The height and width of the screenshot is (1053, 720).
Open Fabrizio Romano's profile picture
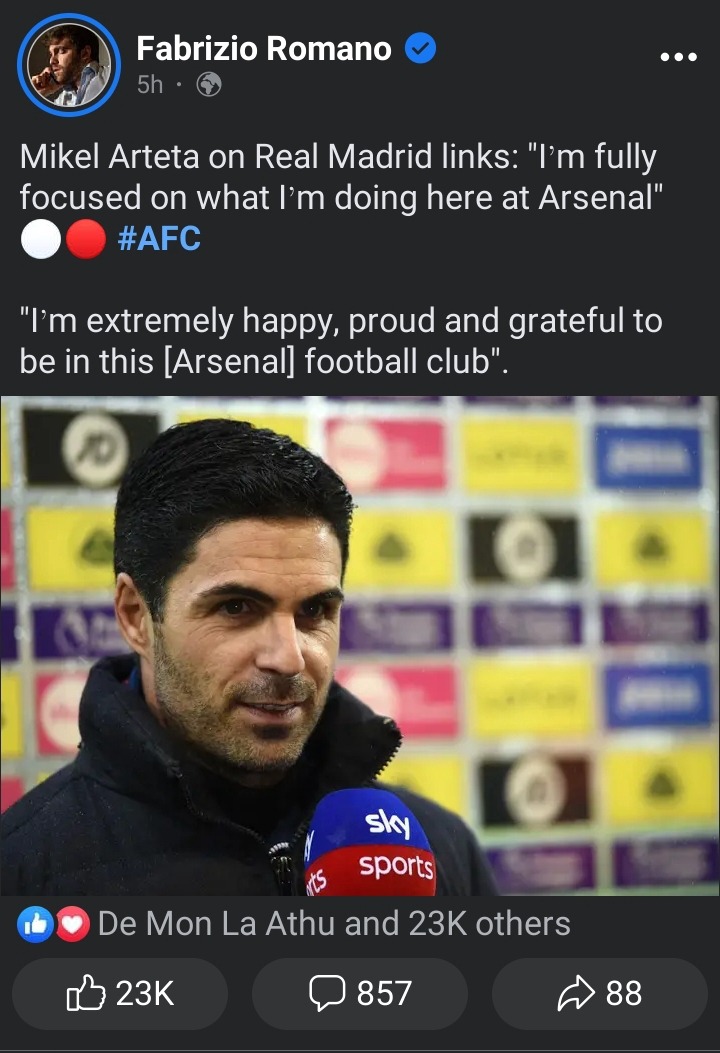pyautogui.click(x=69, y=65)
